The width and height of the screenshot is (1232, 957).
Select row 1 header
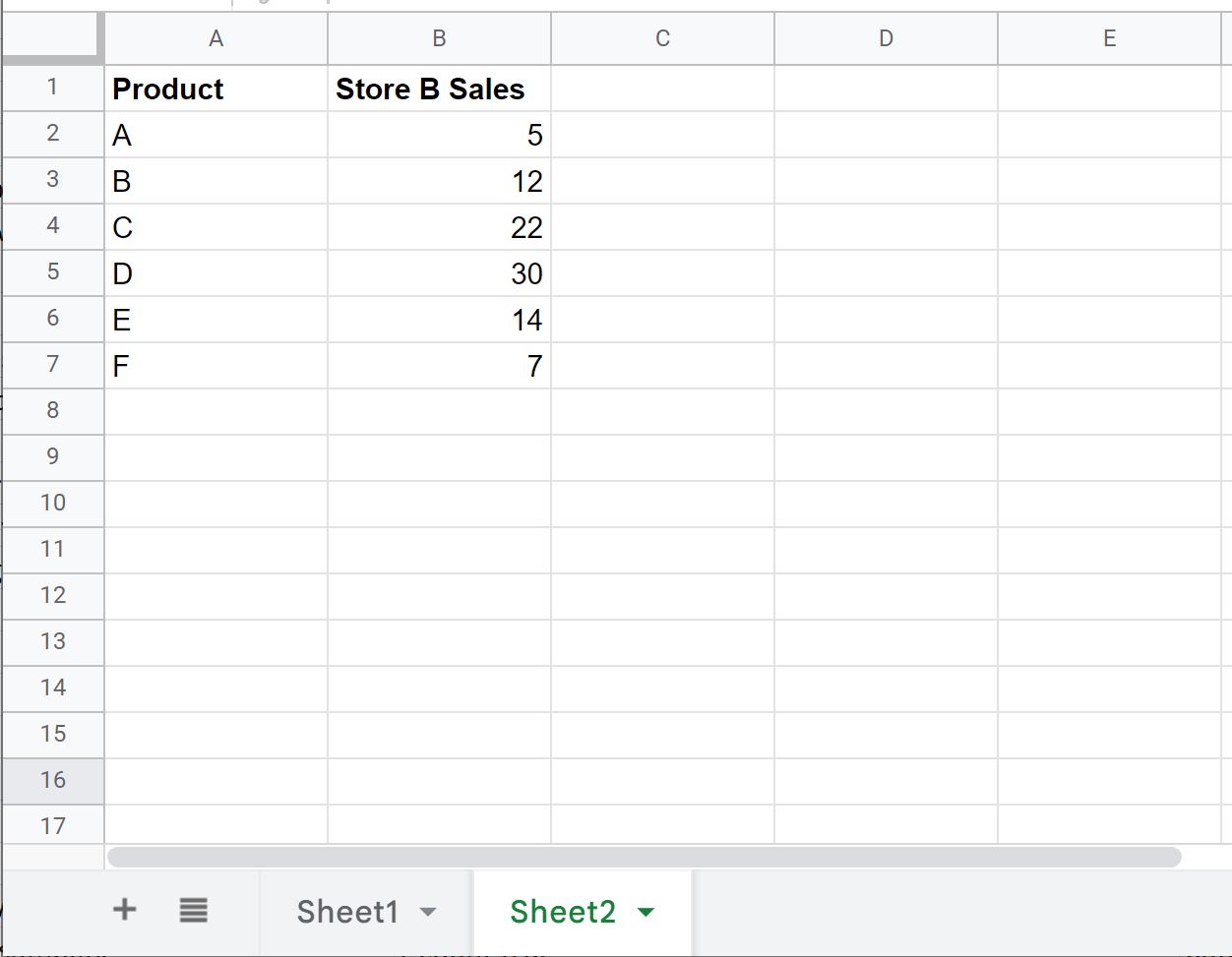pos(52,88)
